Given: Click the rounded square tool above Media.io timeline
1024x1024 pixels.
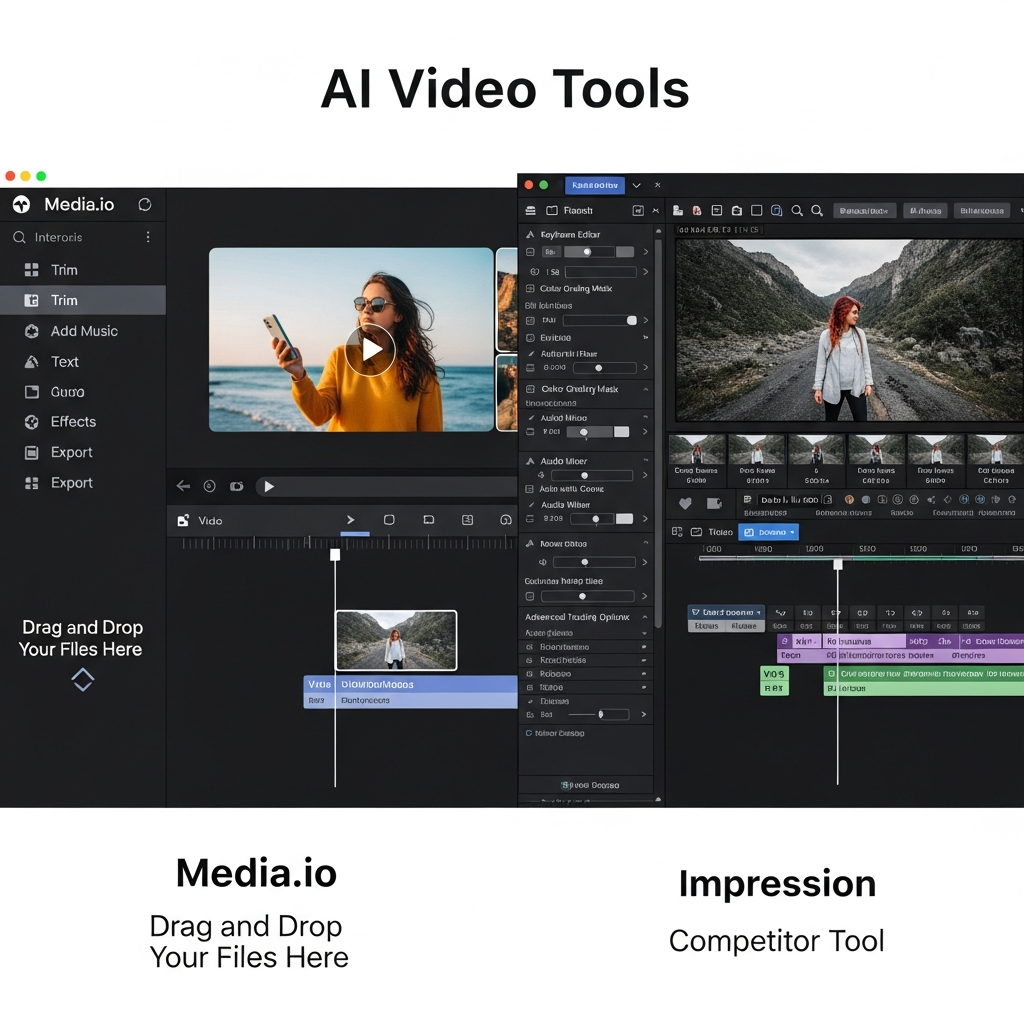Looking at the screenshot, I should click(389, 520).
